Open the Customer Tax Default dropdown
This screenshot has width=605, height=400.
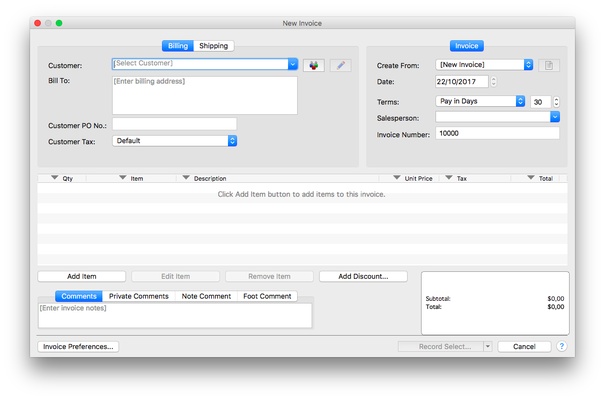[174, 141]
